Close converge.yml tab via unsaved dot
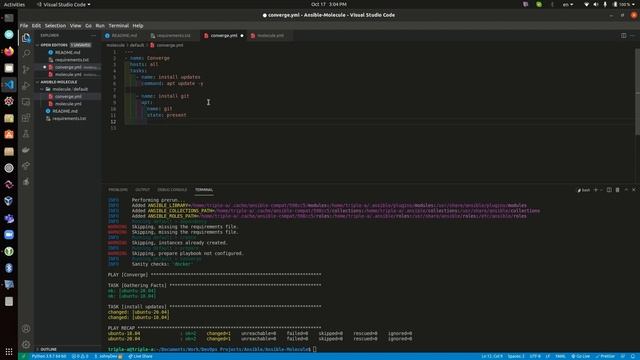This screenshot has height=360, width=640. [x=242, y=36]
